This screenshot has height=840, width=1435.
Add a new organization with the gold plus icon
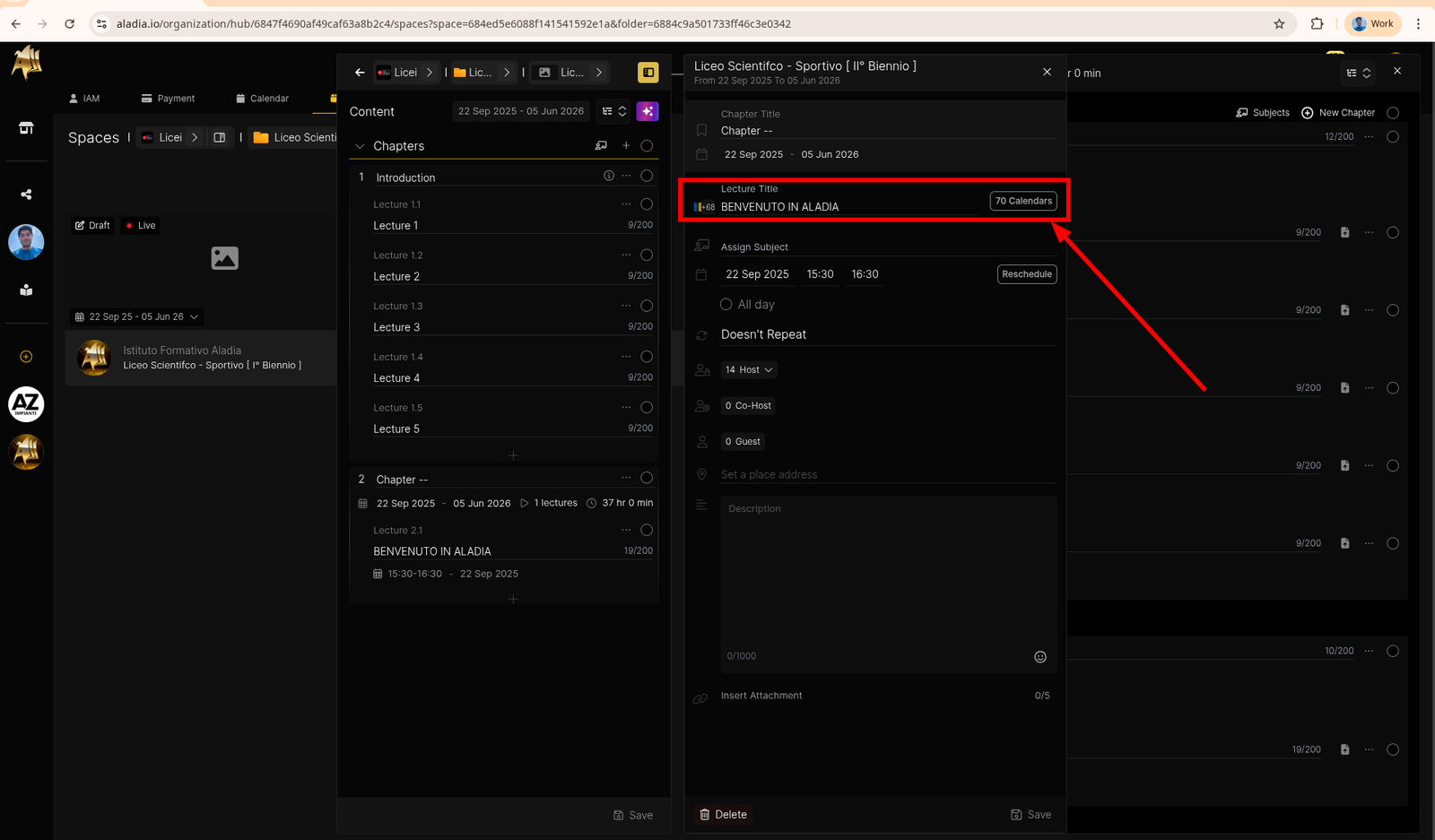click(x=26, y=357)
